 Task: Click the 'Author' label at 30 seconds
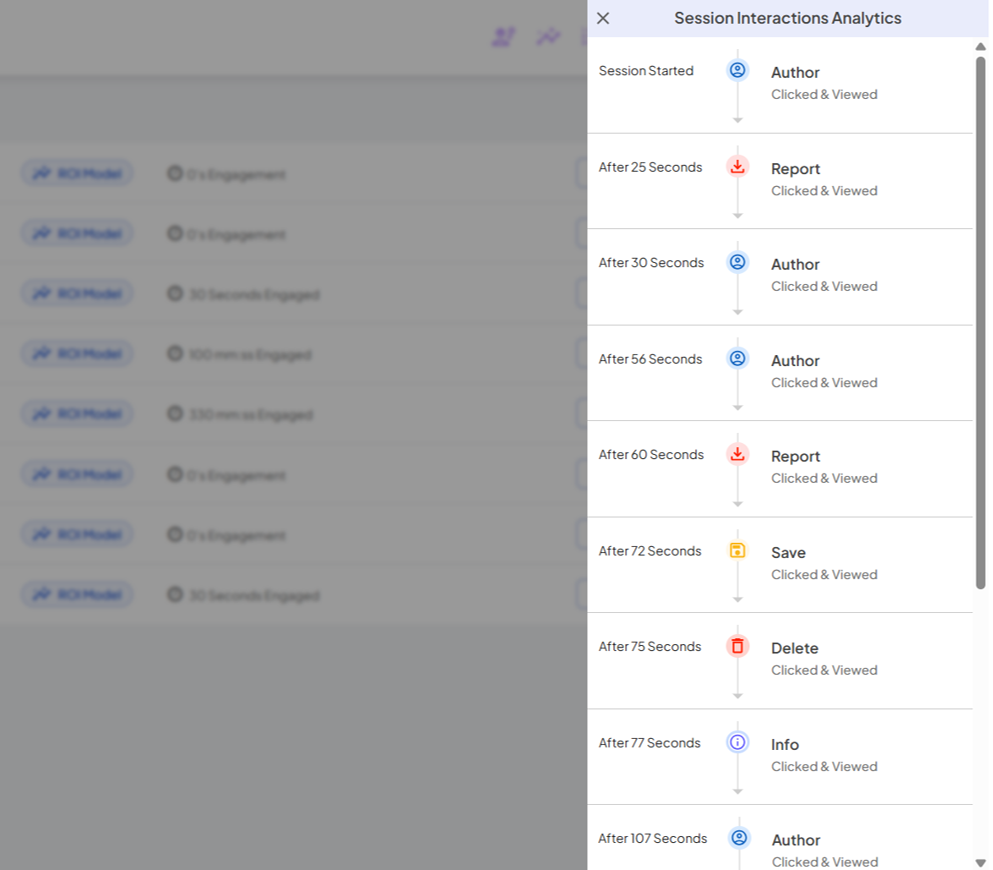(795, 264)
